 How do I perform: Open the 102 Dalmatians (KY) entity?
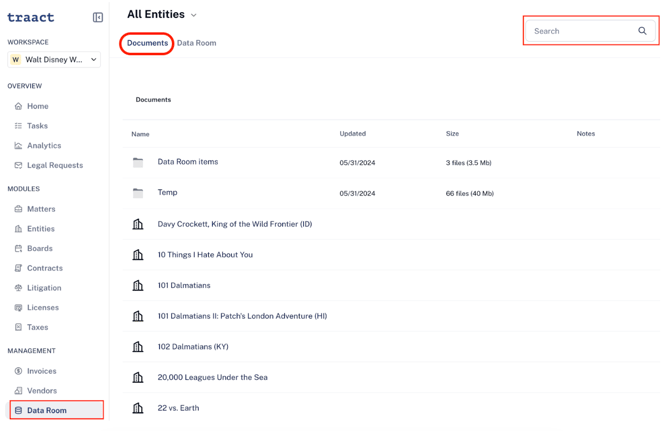pos(193,346)
